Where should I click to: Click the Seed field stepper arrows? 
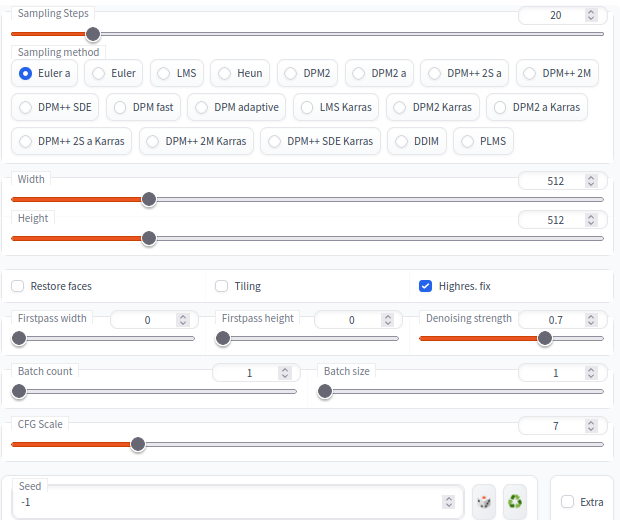tap(449, 502)
